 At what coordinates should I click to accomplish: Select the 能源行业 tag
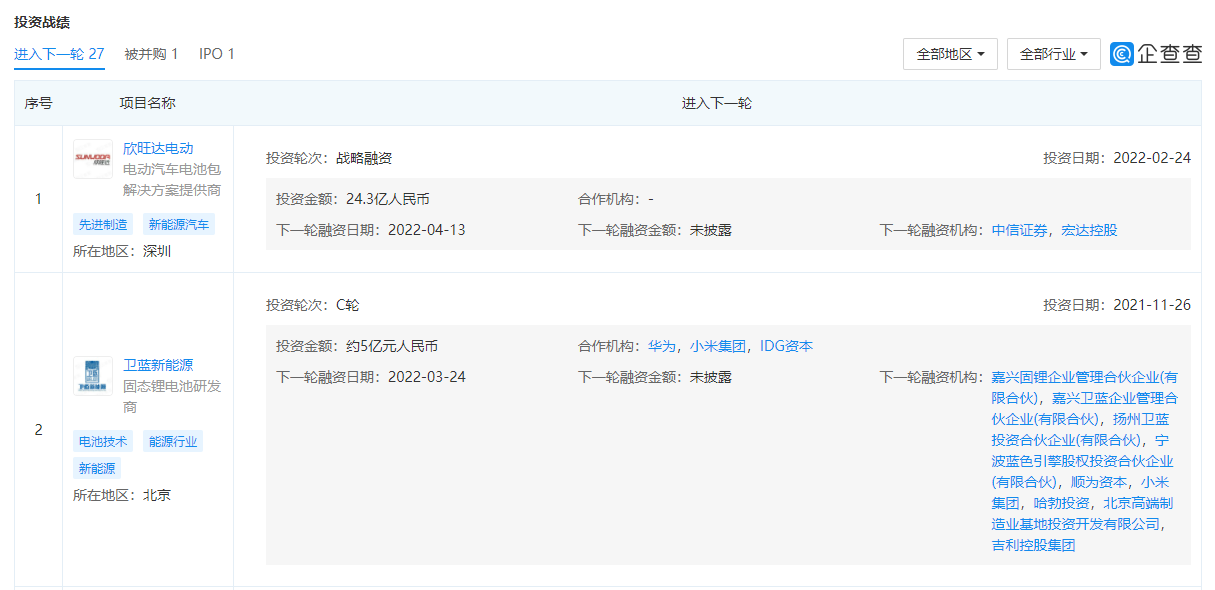[x=173, y=442]
